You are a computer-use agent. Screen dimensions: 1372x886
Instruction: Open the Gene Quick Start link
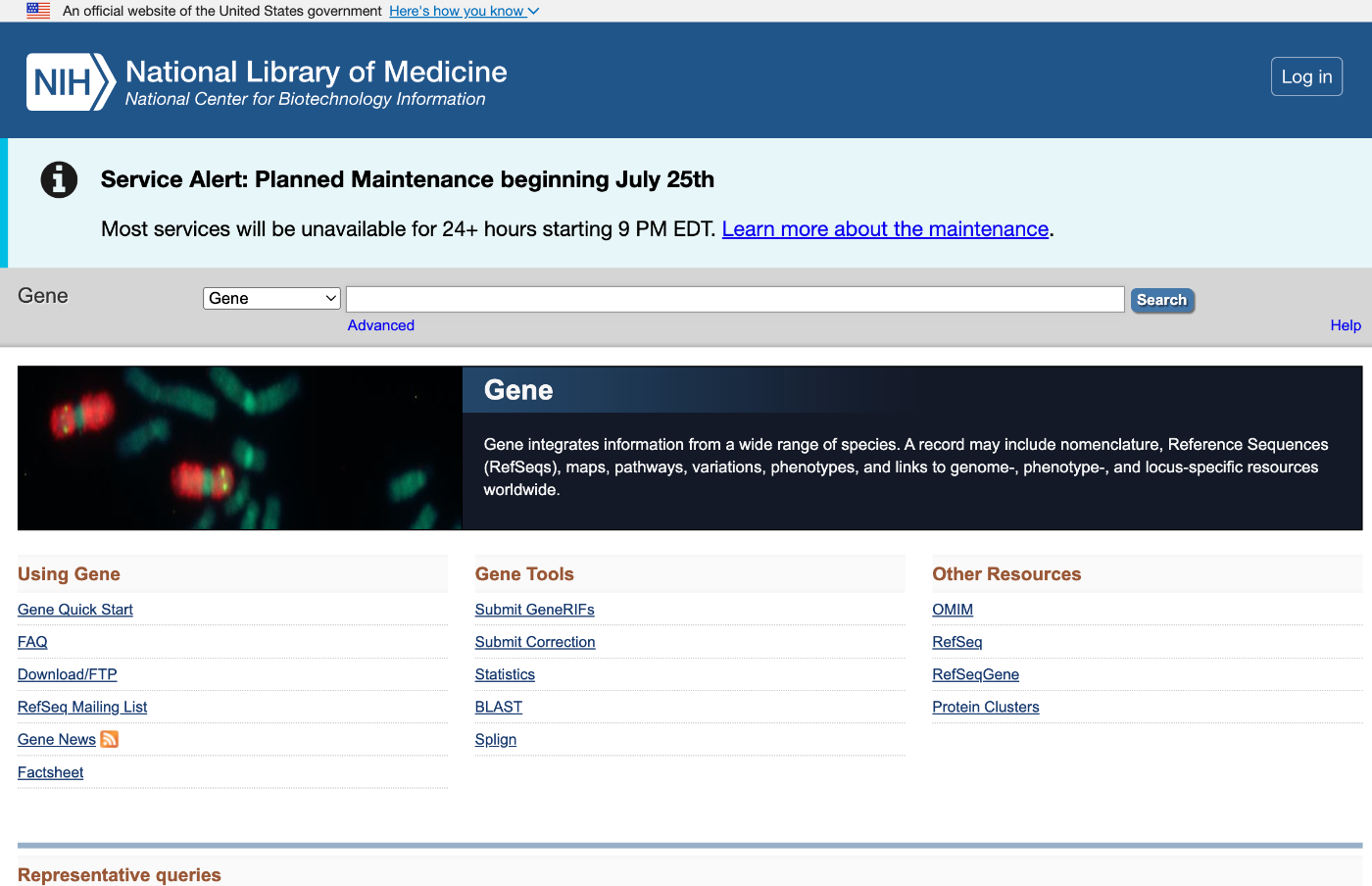75,610
